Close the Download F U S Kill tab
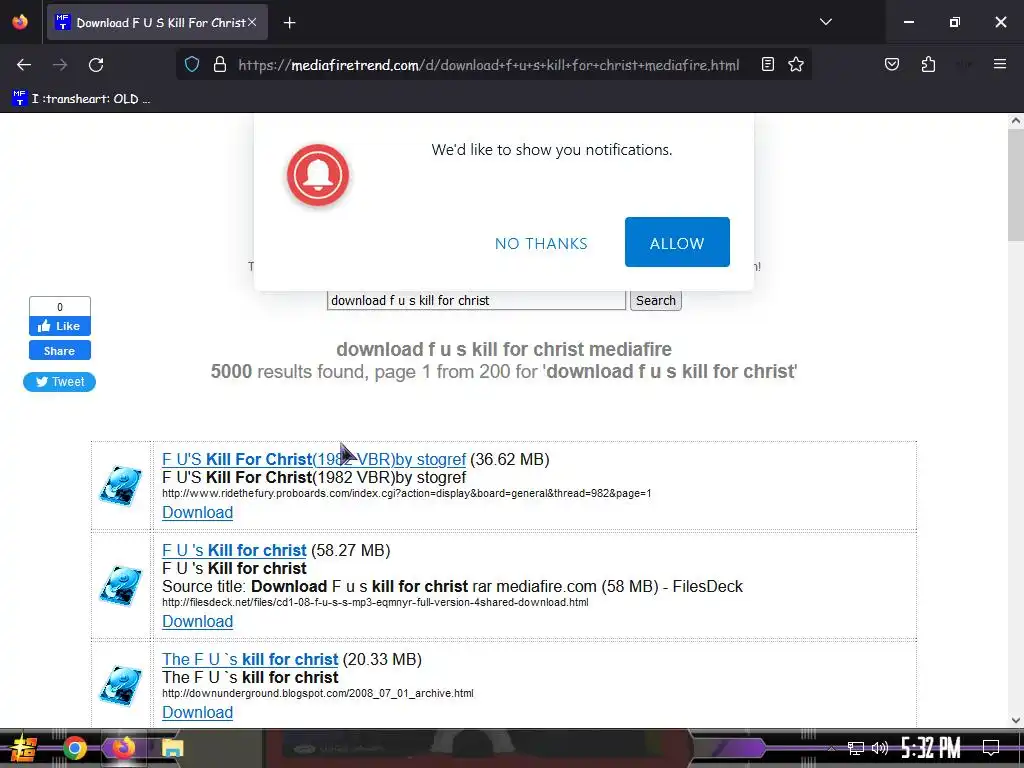The width and height of the screenshot is (1024, 768). (252, 22)
